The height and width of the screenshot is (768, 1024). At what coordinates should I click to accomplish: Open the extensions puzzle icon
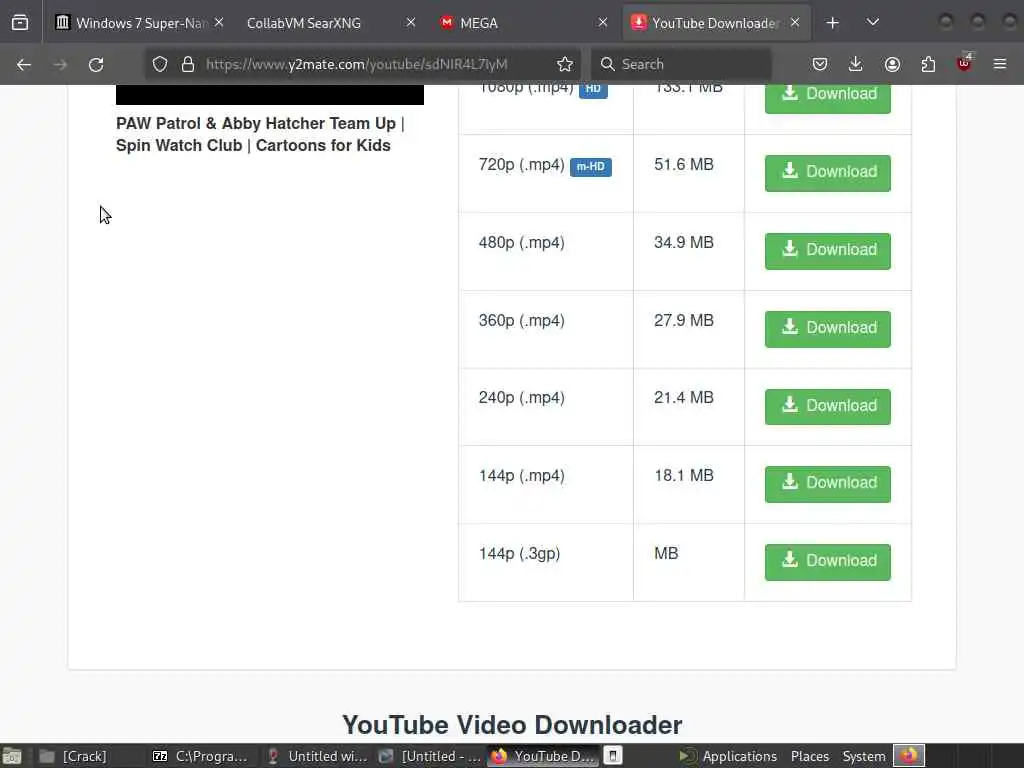click(928, 64)
